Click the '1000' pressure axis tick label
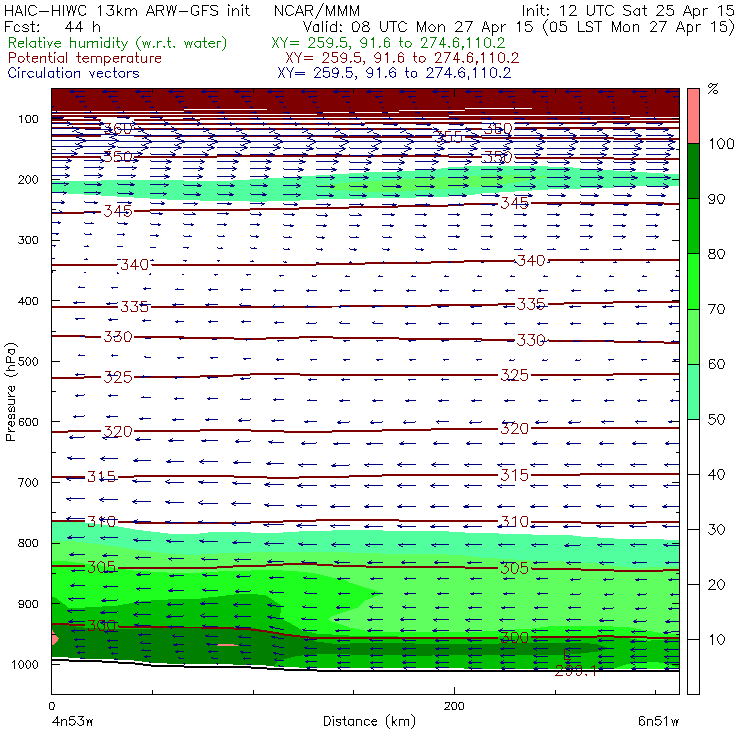 25,664
